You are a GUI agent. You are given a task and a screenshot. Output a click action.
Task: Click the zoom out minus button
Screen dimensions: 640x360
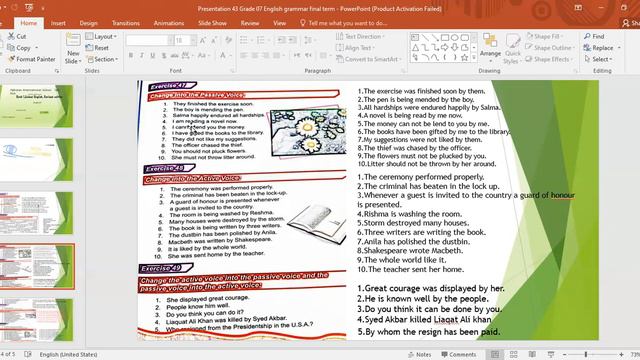(564, 355)
